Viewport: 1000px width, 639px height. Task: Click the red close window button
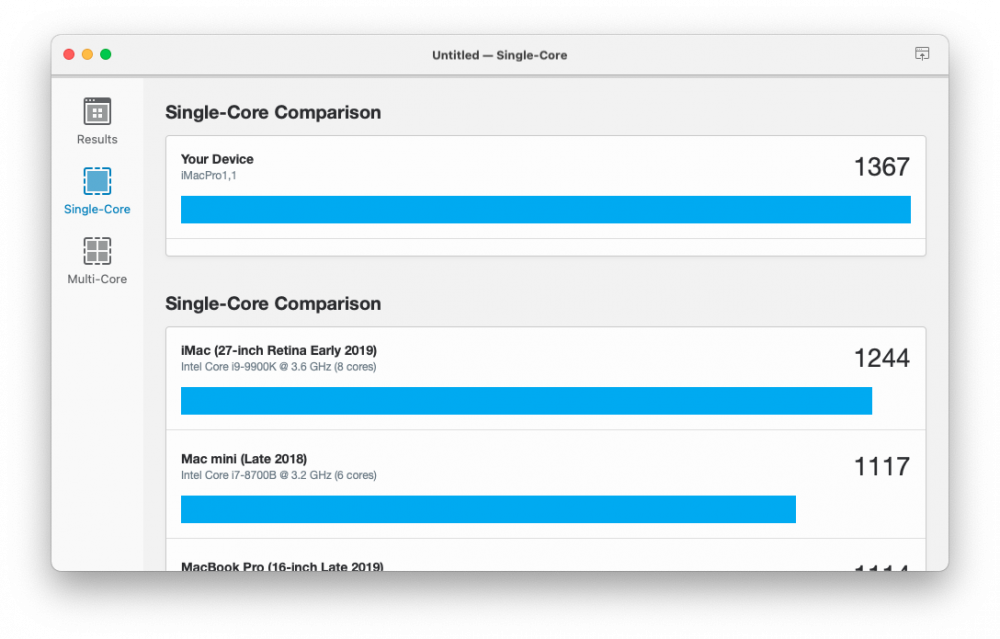pyautogui.click(x=69, y=54)
